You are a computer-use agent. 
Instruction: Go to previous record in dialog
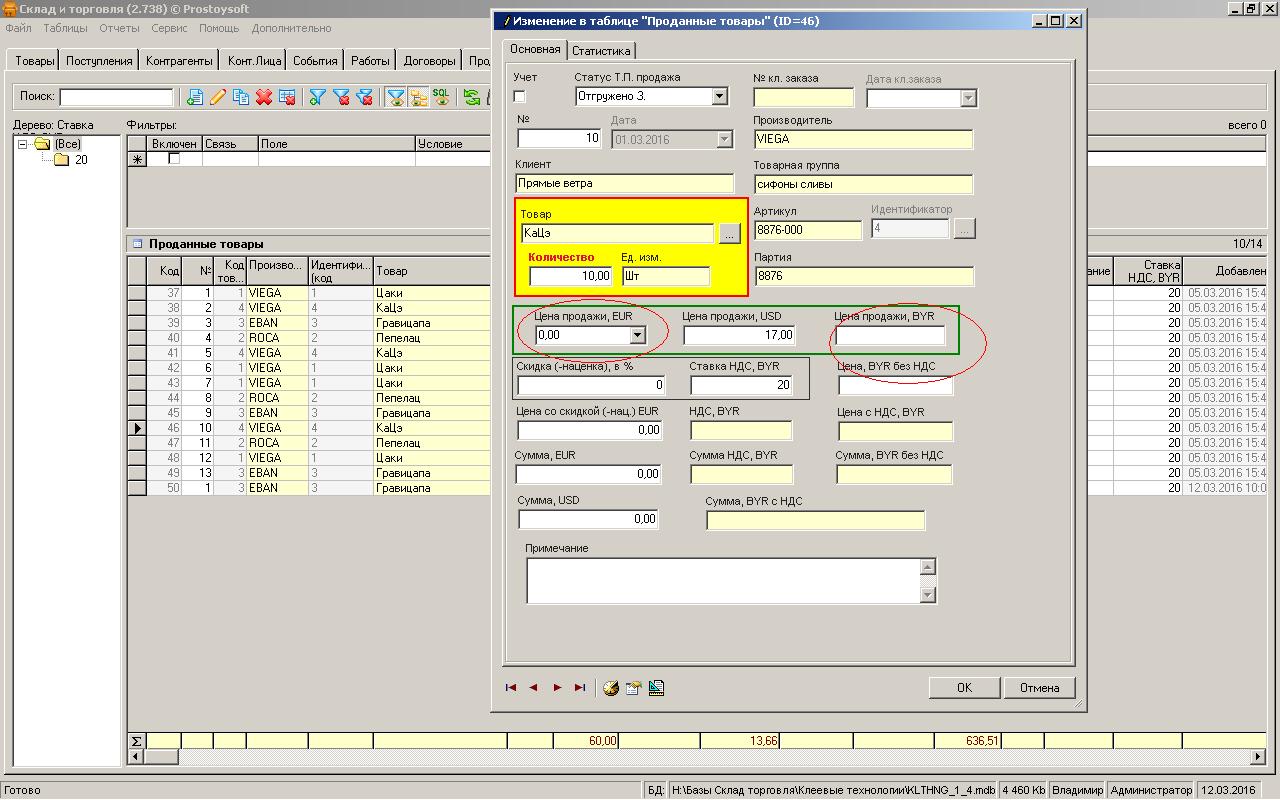533,688
